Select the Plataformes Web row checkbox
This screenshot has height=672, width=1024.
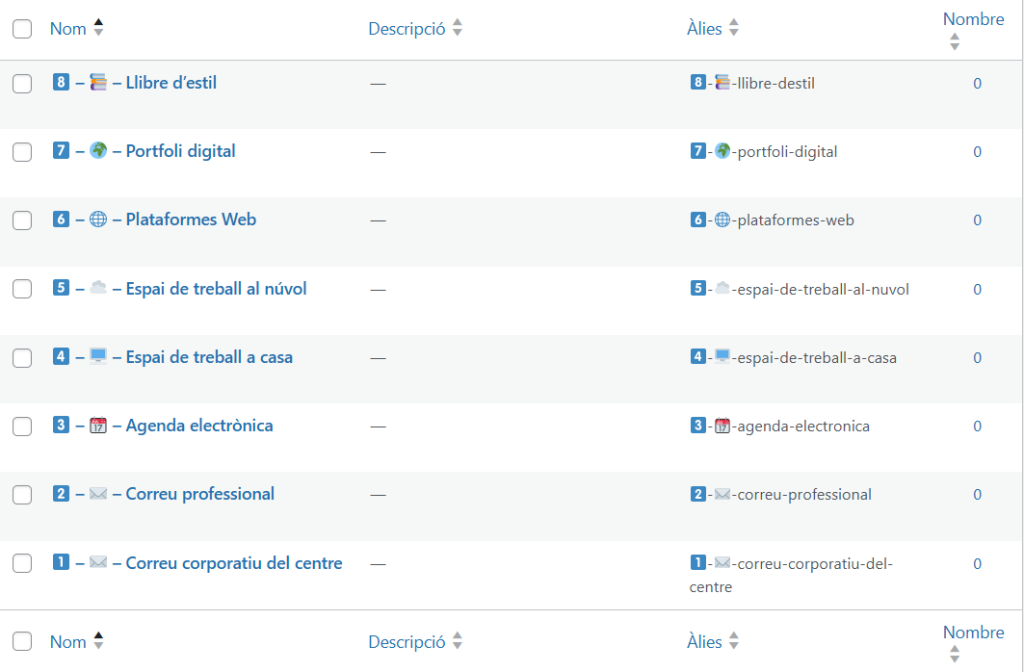click(22, 221)
